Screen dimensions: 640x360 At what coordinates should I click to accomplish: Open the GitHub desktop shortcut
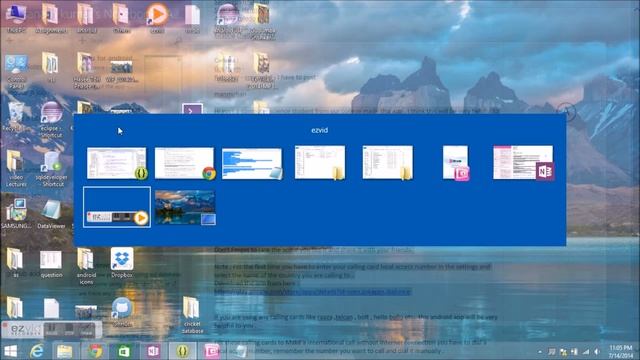(x=122, y=312)
